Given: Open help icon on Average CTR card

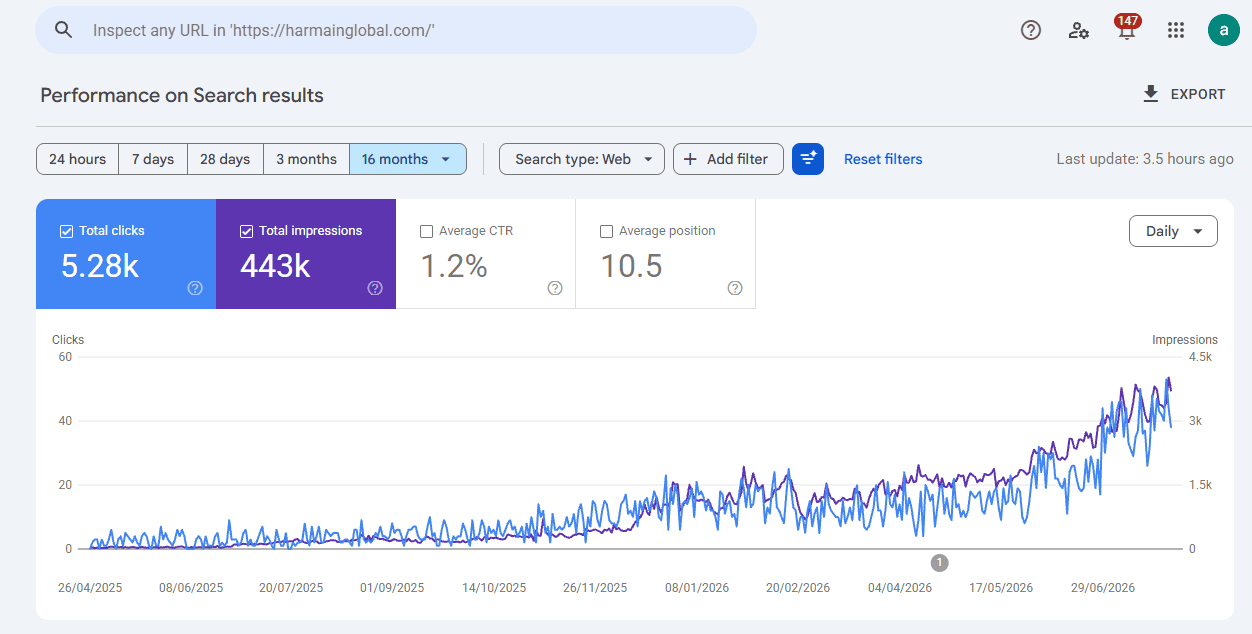Looking at the screenshot, I should tap(555, 288).
